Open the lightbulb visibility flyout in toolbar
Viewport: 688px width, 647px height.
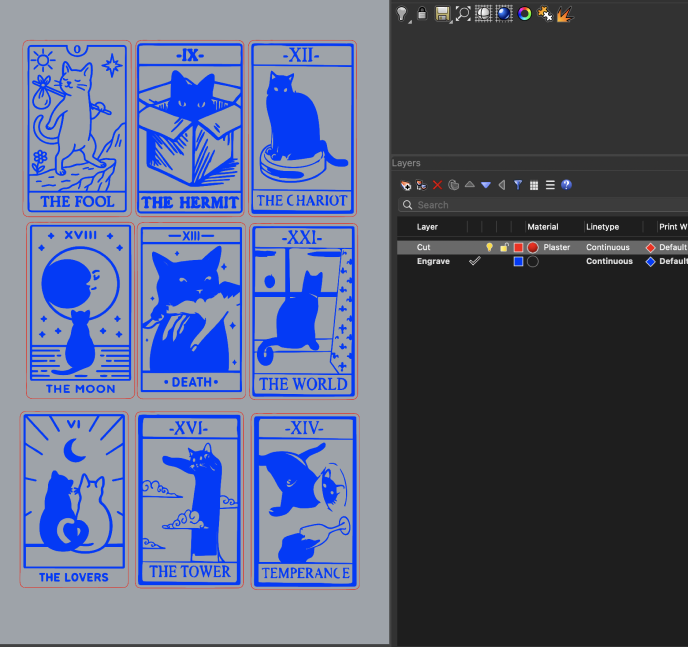[402, 13]
